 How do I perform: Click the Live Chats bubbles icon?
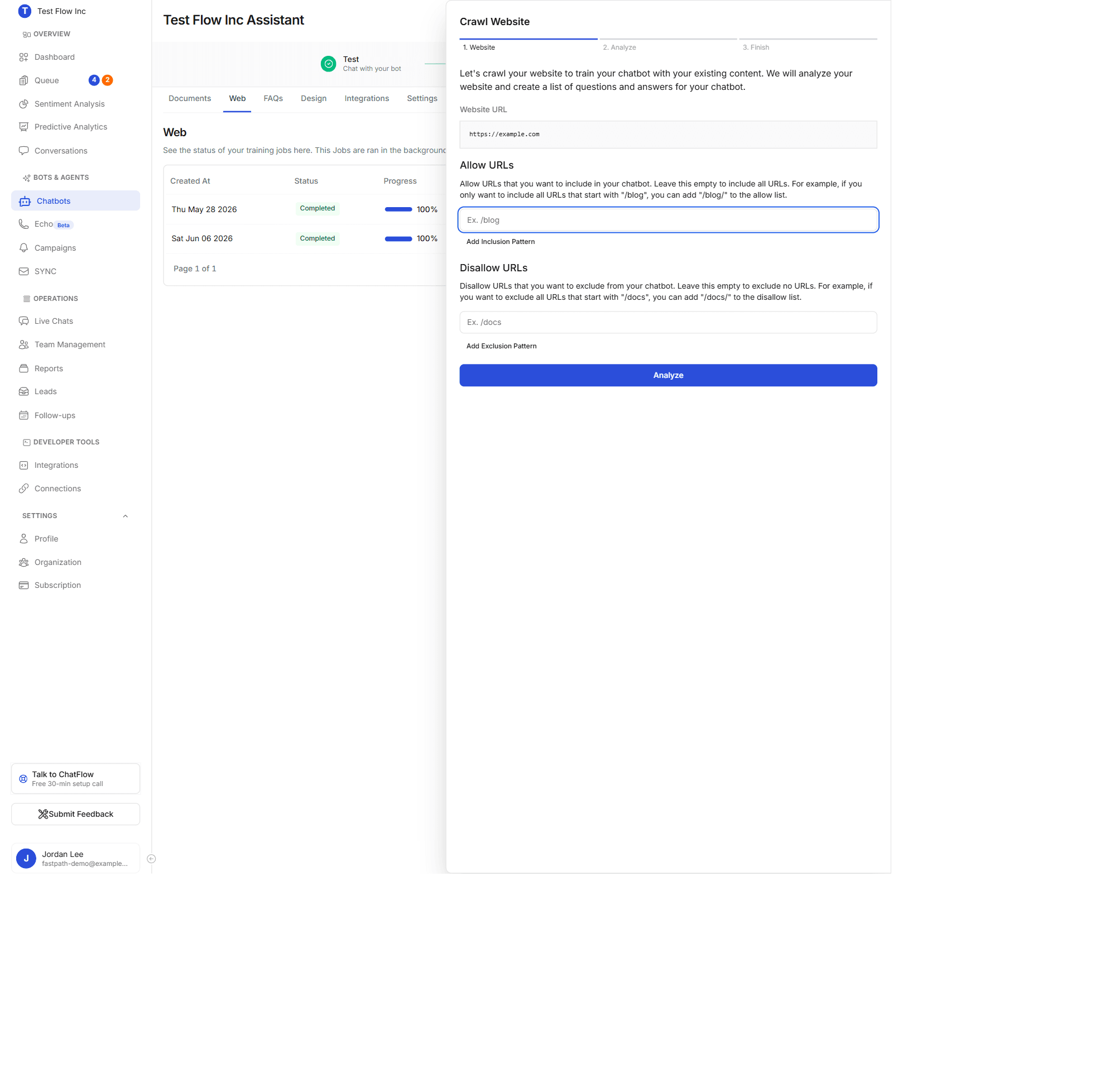(23, 321)
